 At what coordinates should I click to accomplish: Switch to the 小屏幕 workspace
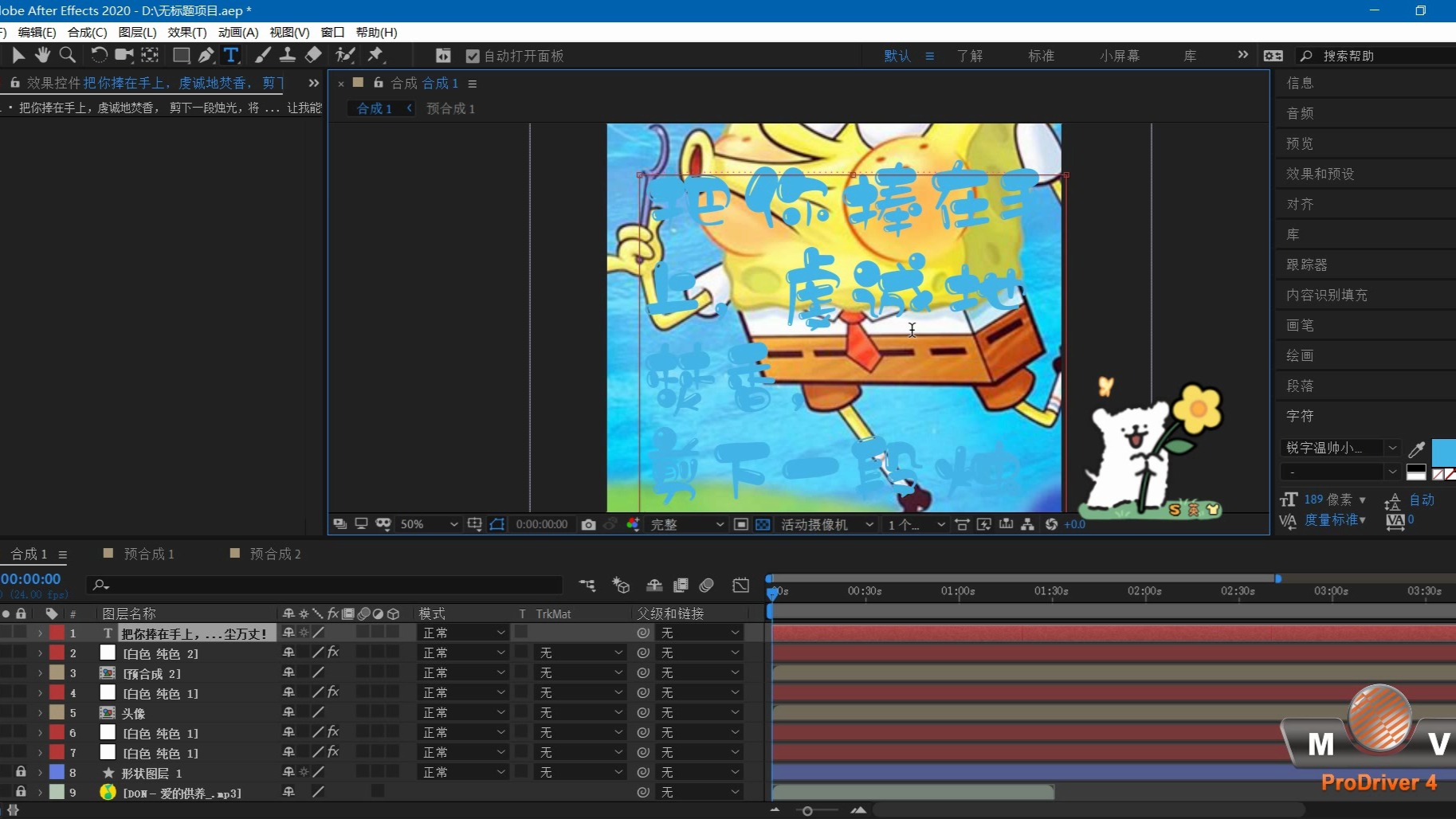click(1120, 56)
